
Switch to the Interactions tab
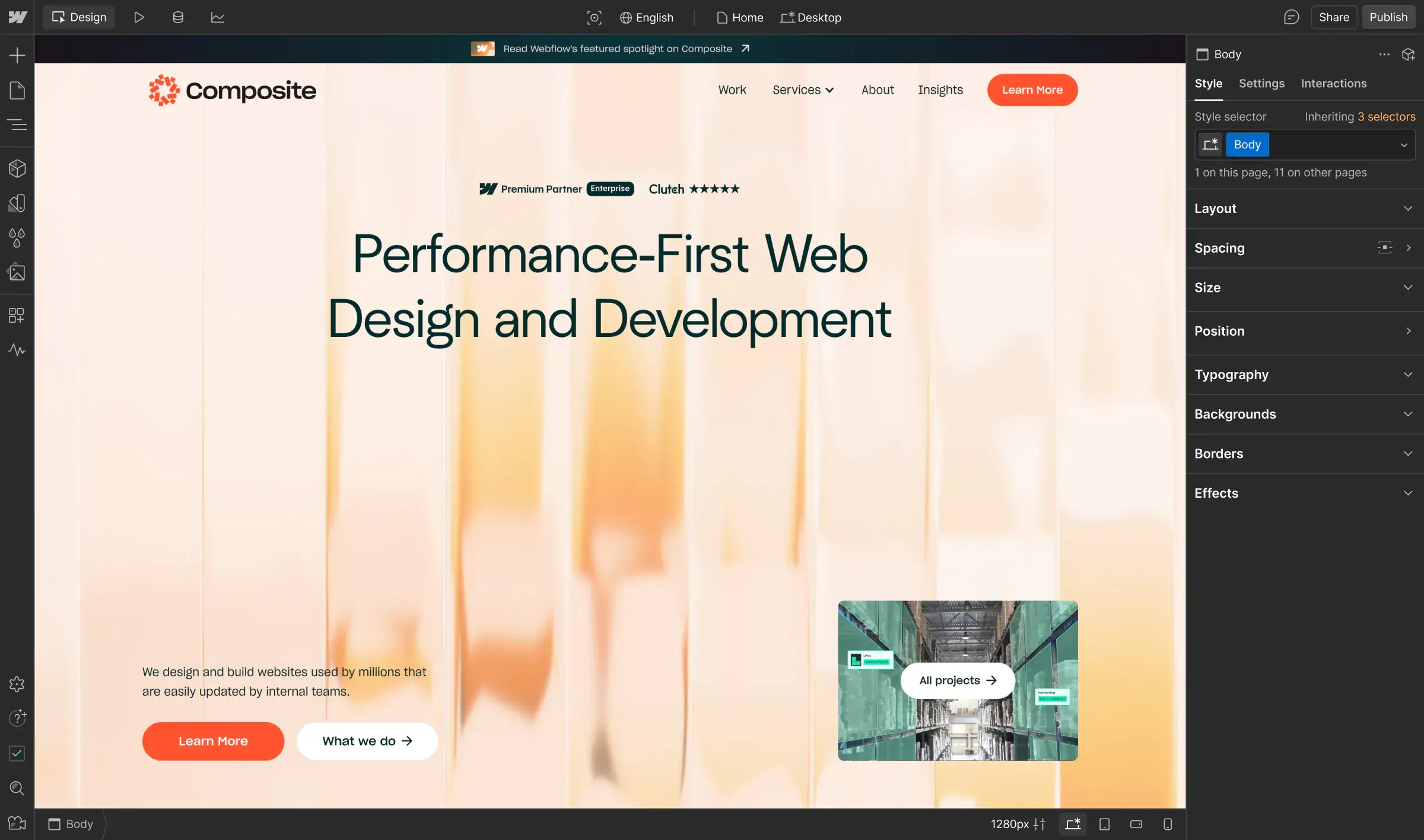[1333, 84]
